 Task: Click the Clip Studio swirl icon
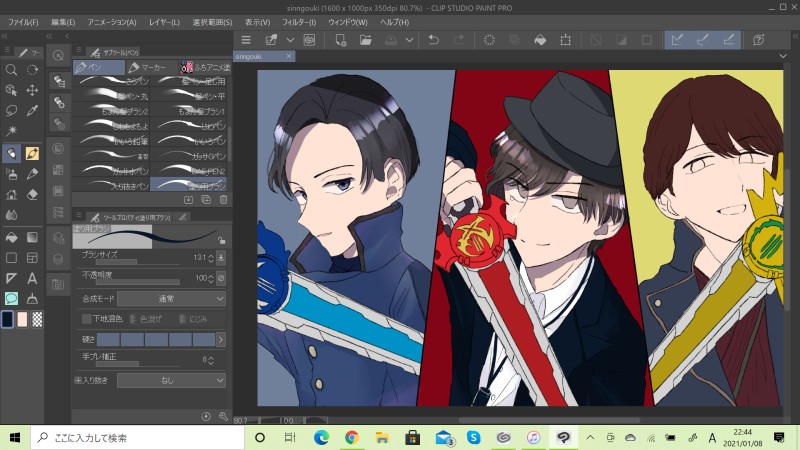click(309, 40)
